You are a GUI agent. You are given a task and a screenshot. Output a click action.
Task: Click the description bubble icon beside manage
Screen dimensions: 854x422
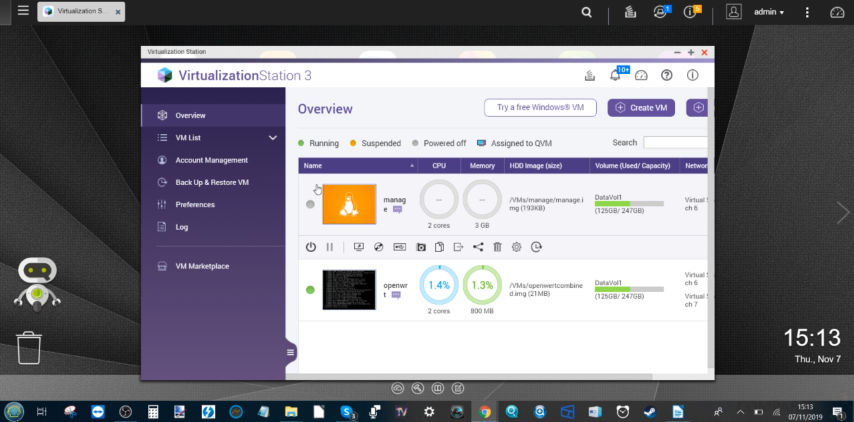tap(397, 209)
